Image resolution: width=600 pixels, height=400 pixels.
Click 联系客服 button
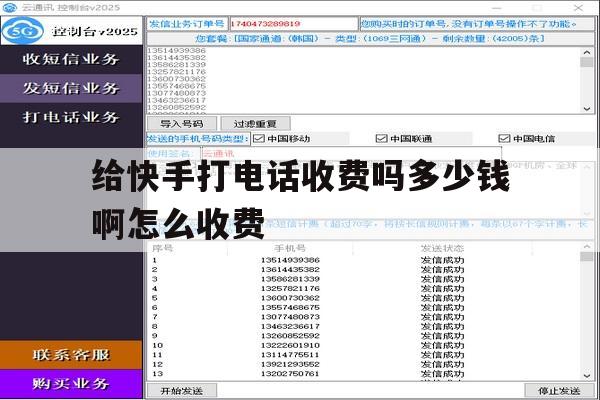(x=71, y=355)
